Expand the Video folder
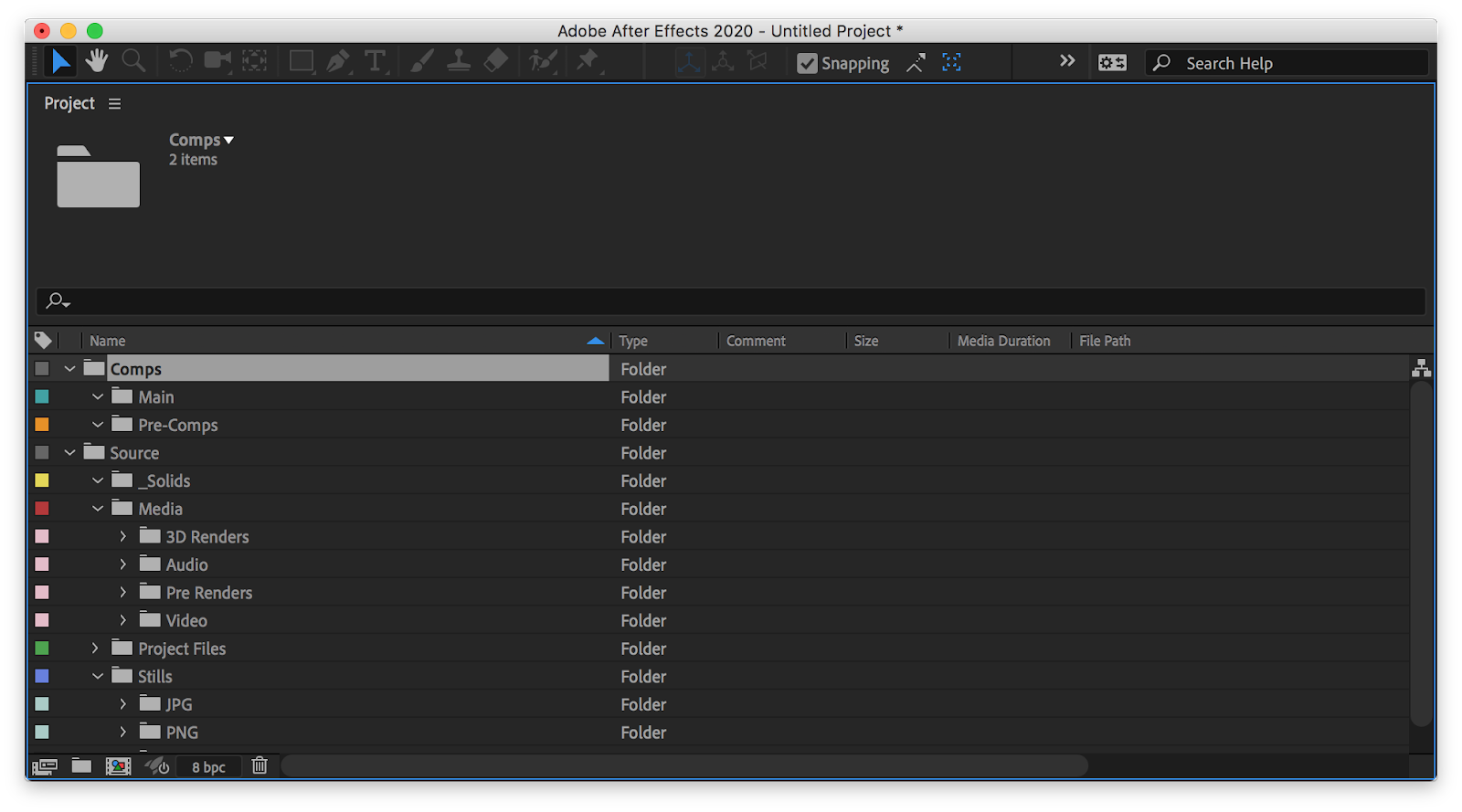 click(122, 620)
